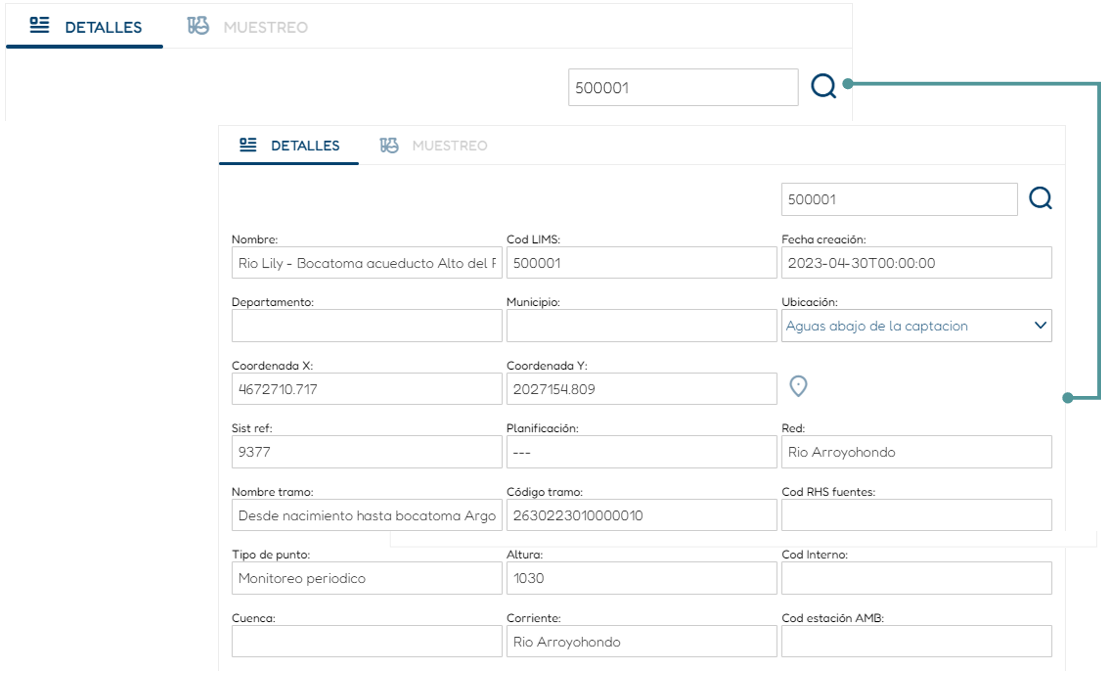Click the empty Cuenca field
Screen dimensions: 1105x678
point(366,641)
